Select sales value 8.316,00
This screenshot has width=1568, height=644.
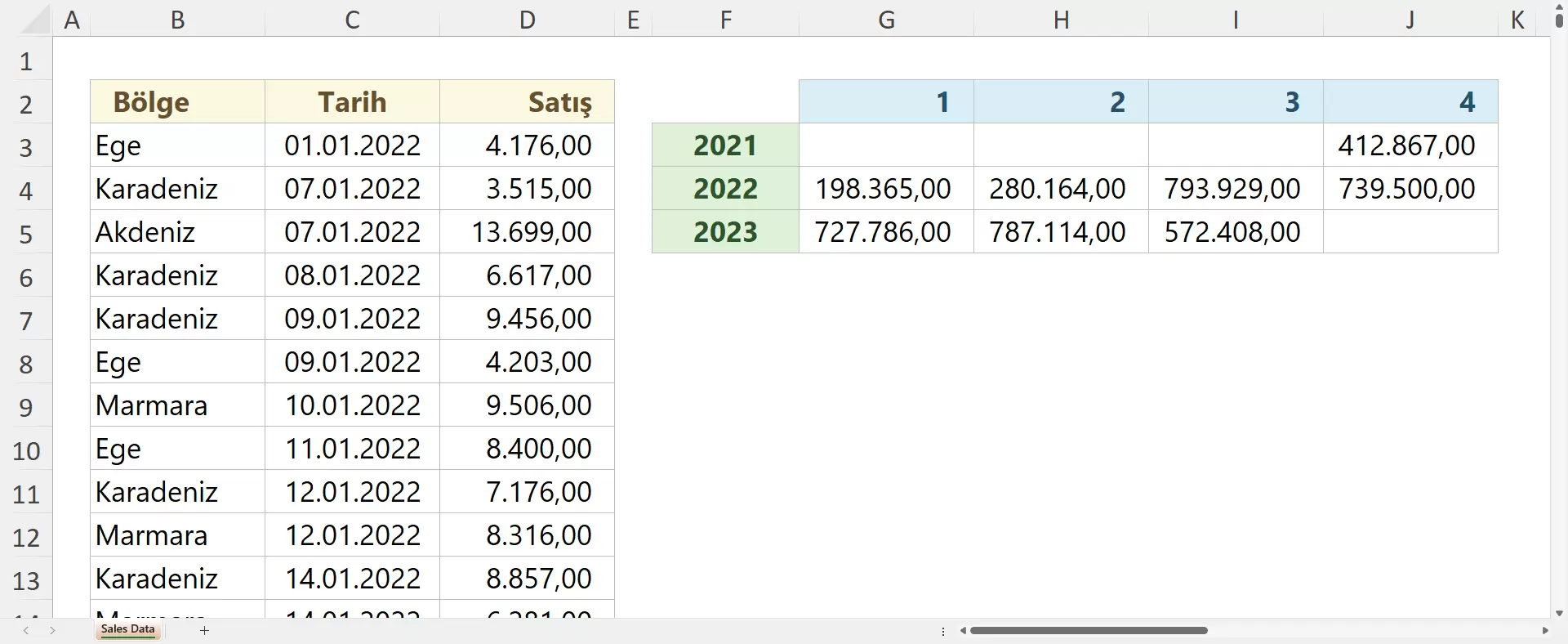coord(527,534)
